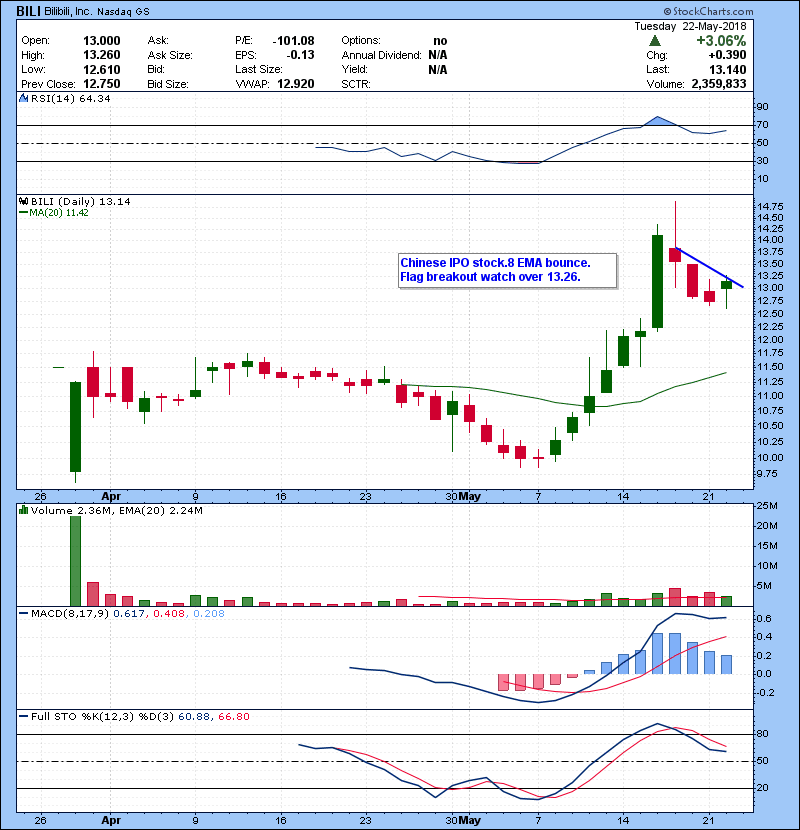This screenshot has height=830, width=800.
Task: Click the tallest green volume bar
Action: pyautogui.click(x=76, y=561)
